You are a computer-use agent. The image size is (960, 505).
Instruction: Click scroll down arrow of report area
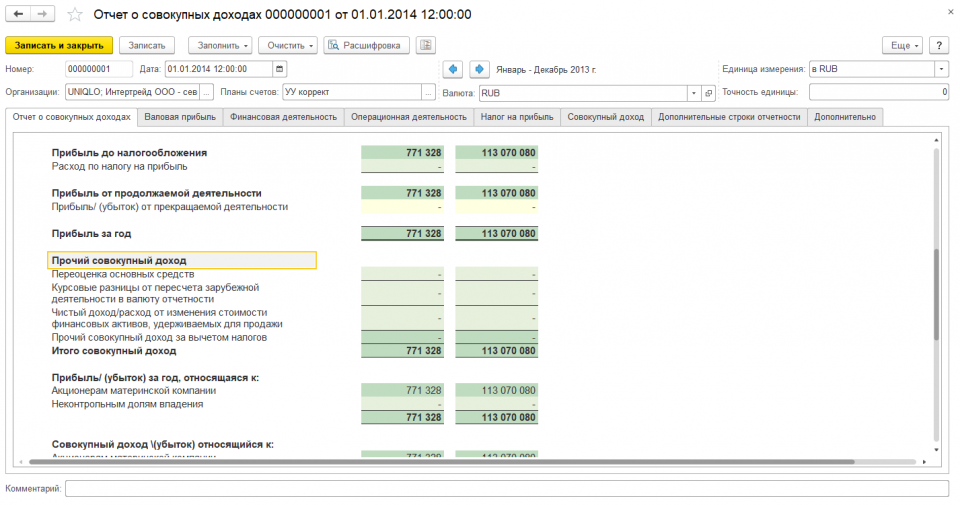click(x=936, y=450)
